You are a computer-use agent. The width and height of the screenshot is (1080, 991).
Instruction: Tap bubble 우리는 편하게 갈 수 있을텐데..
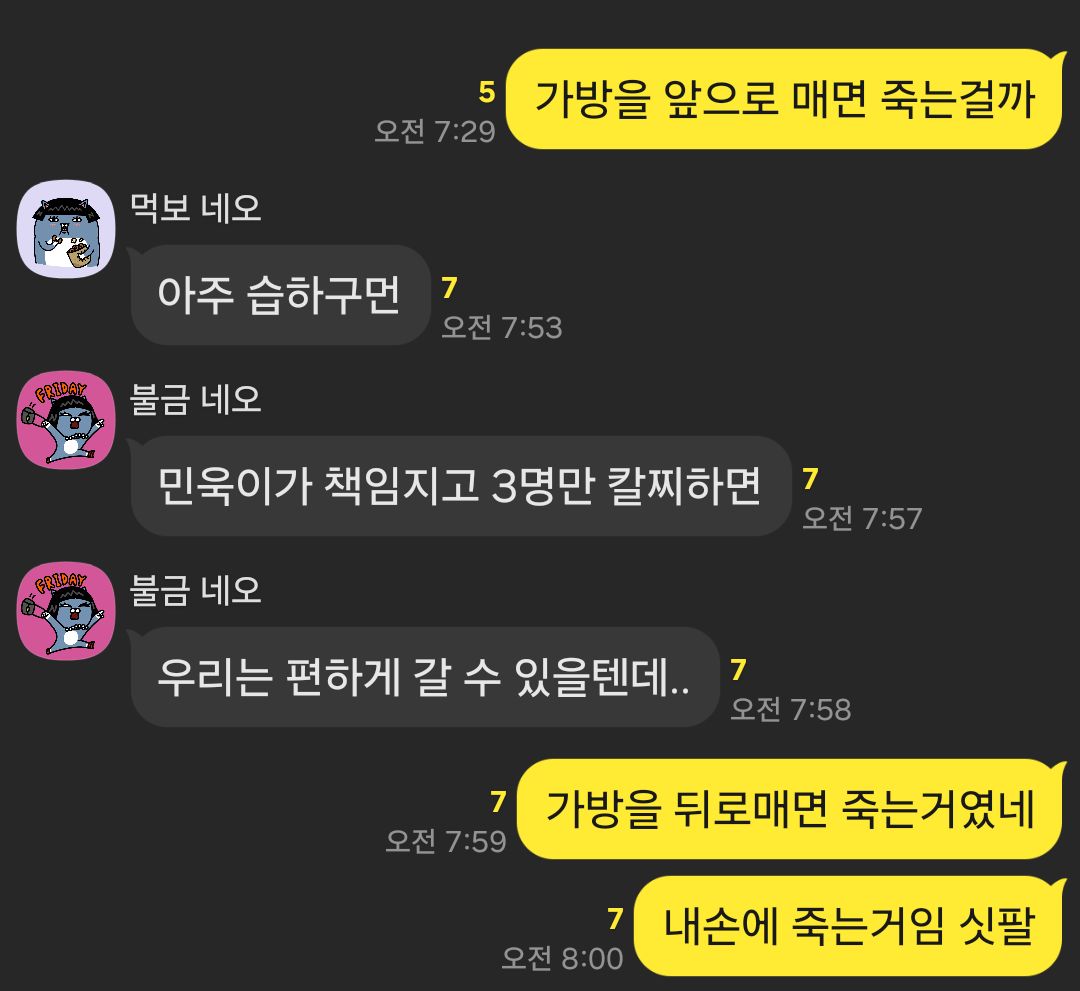click(x=425, y=677)
